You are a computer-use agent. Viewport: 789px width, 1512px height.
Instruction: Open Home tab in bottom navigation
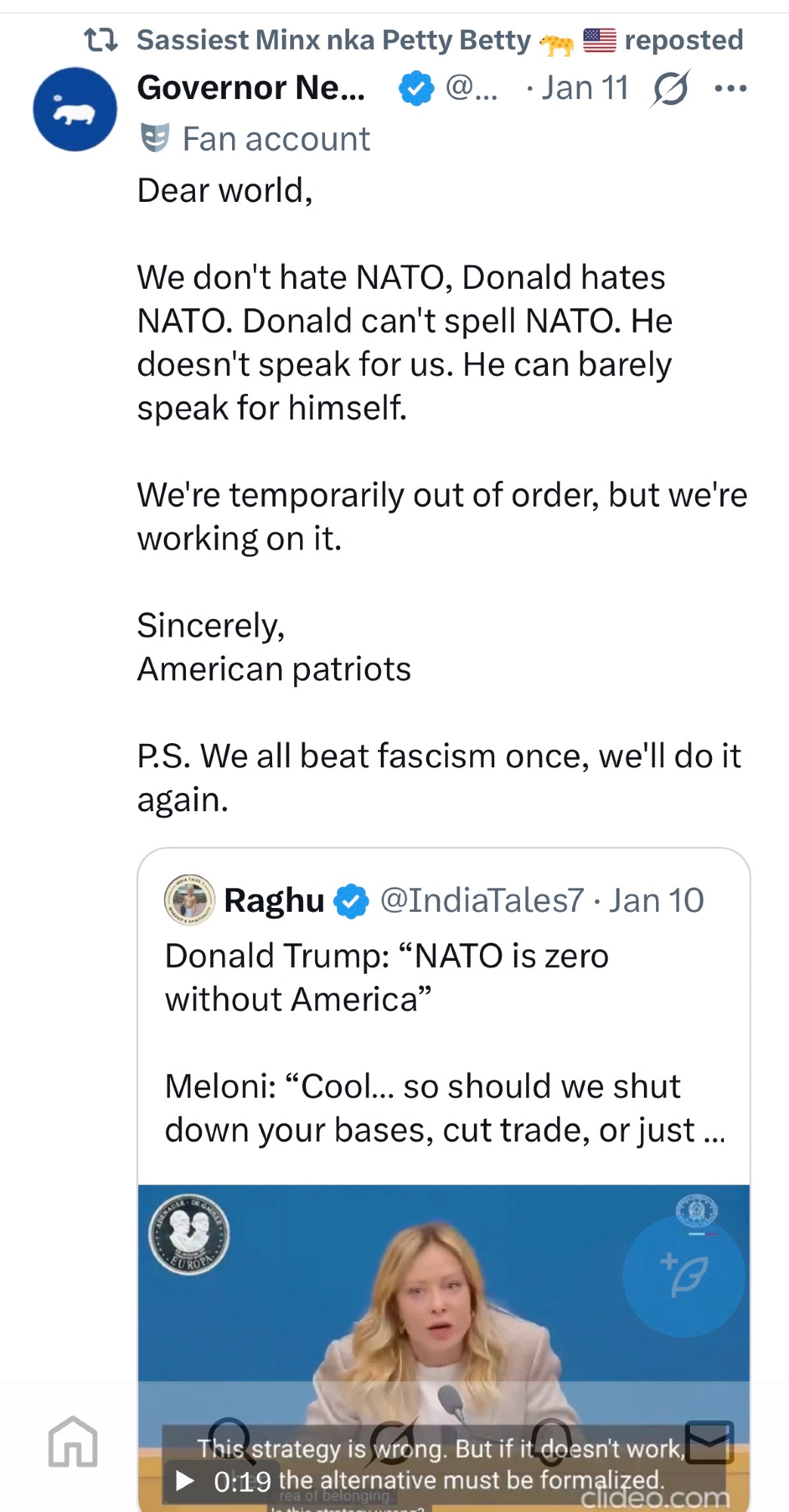[73, 1442]
